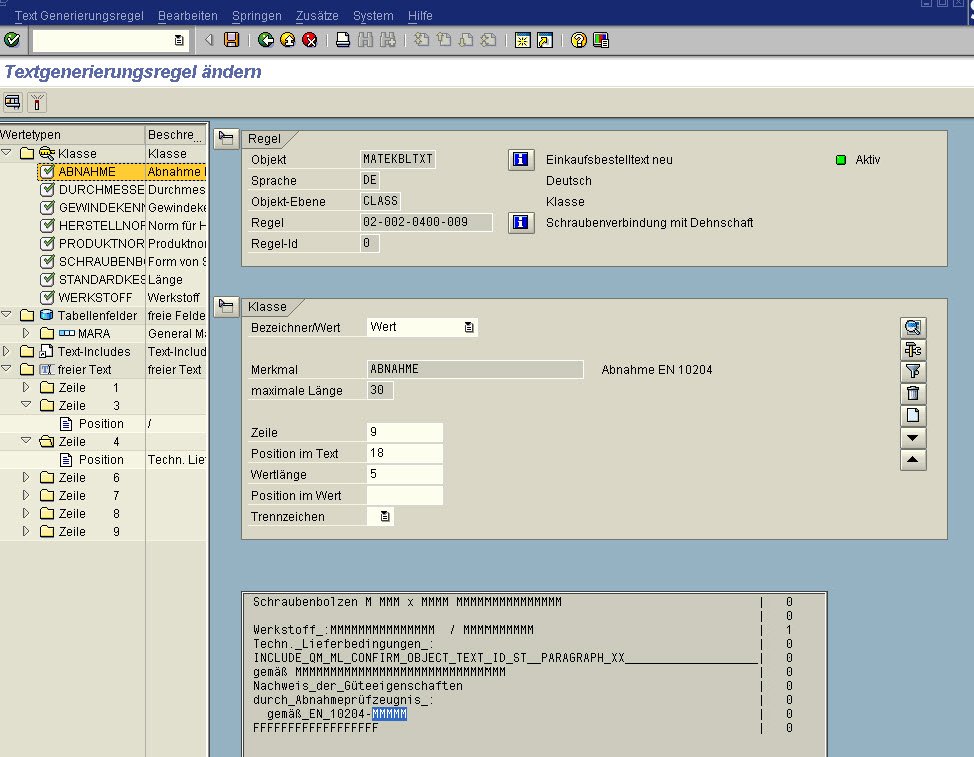Toggle the HERSTELLNOR checkbox in tree

[x=47, y=225]
